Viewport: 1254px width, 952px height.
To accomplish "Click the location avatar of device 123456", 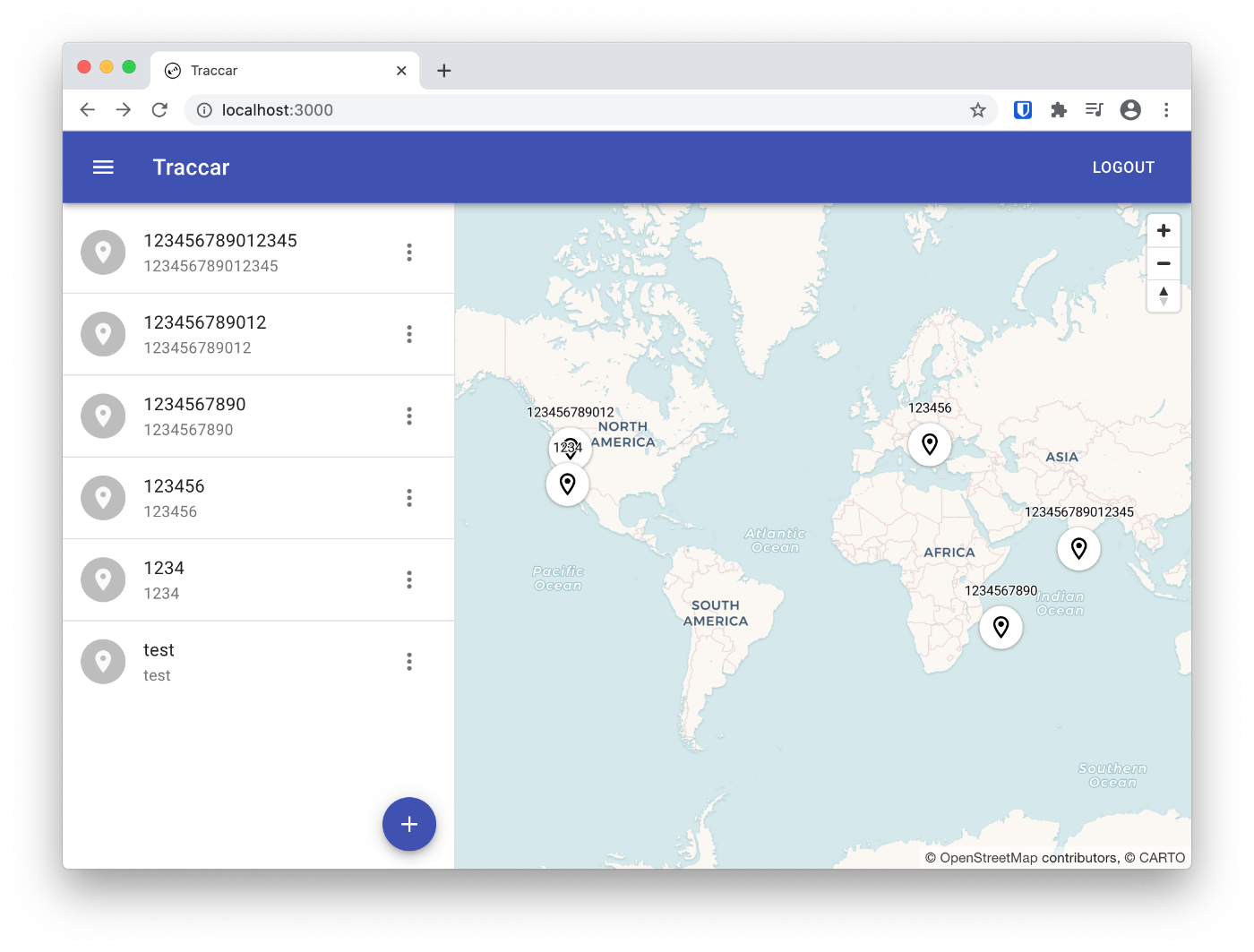I will point(103,498).
